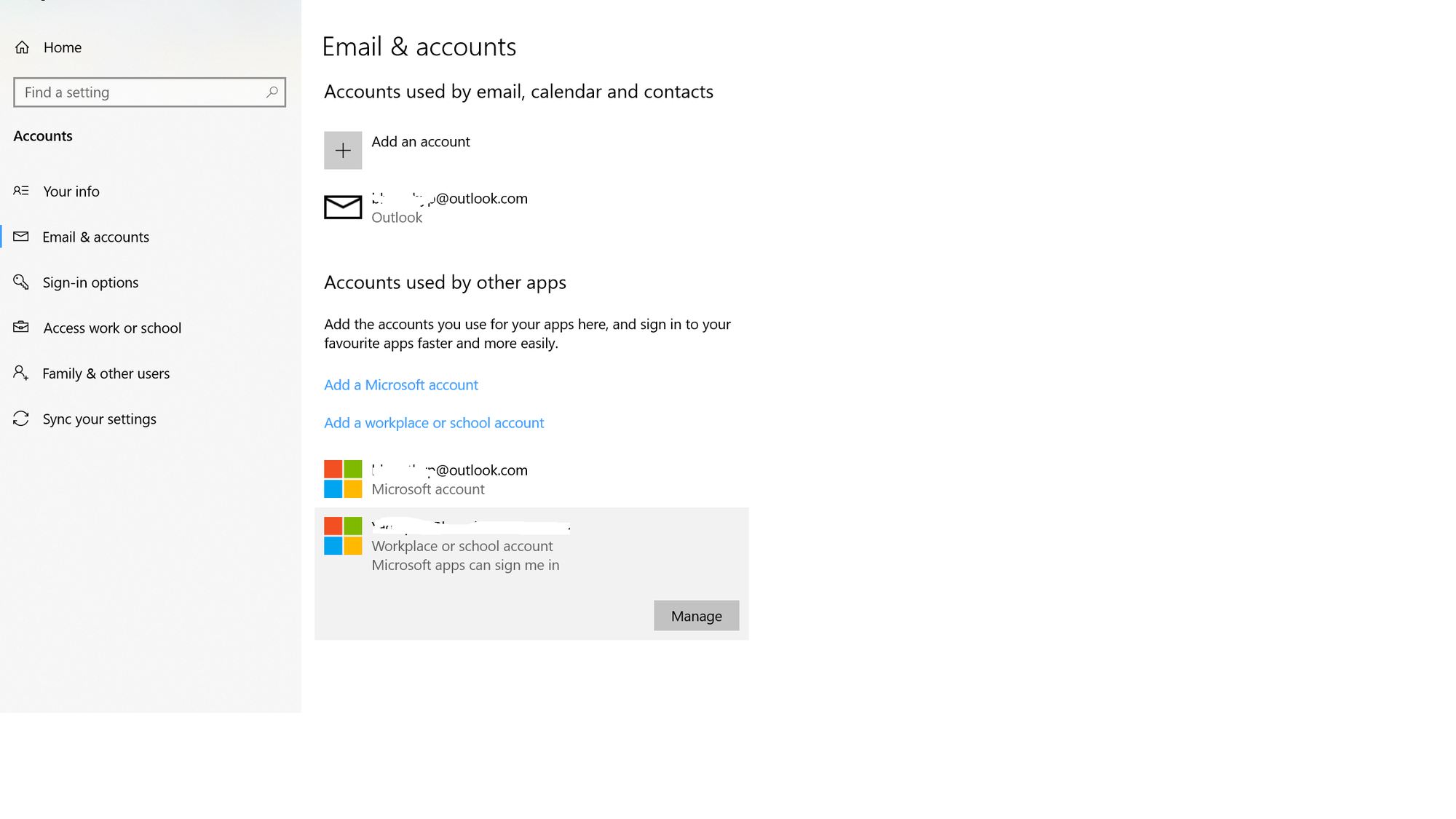
Task: Click the Family & other users icon
Action: pyautogui.click(x=21, y=373)
